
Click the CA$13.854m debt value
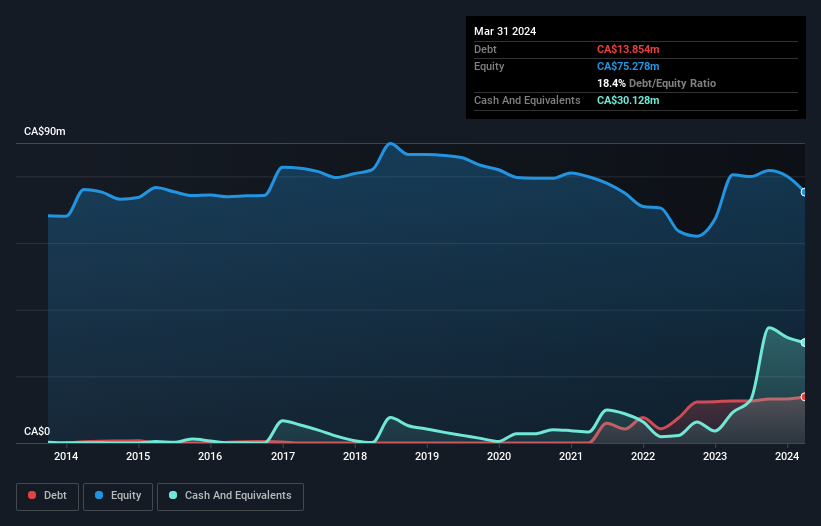628,49
